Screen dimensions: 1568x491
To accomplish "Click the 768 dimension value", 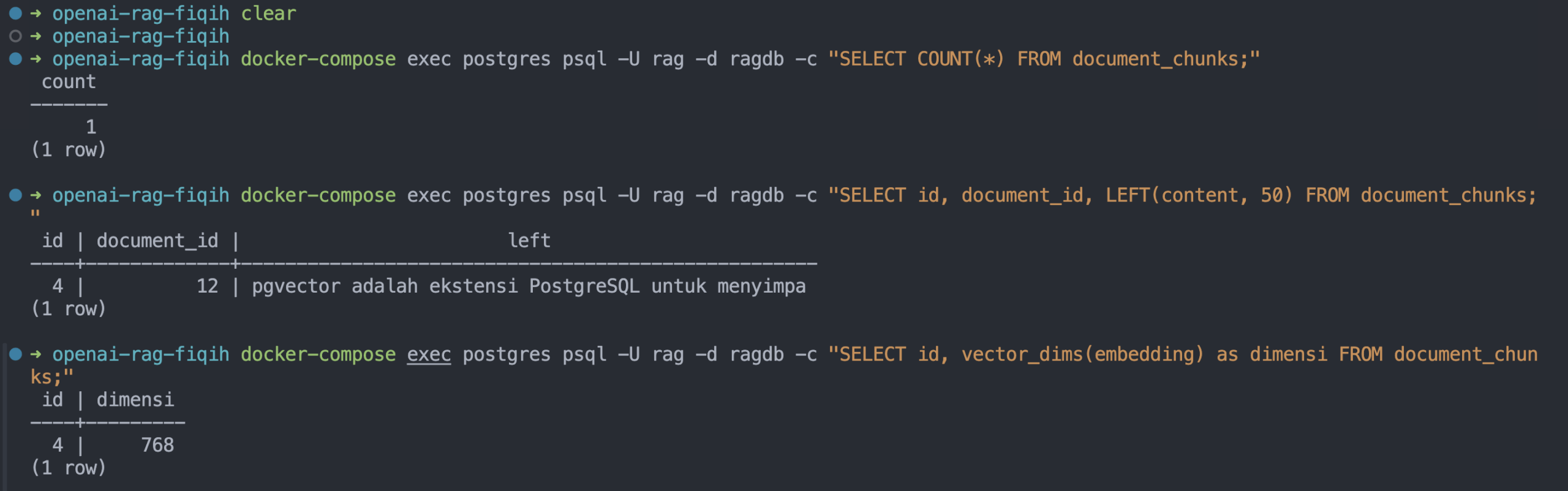I will click(x=157, y=445).
